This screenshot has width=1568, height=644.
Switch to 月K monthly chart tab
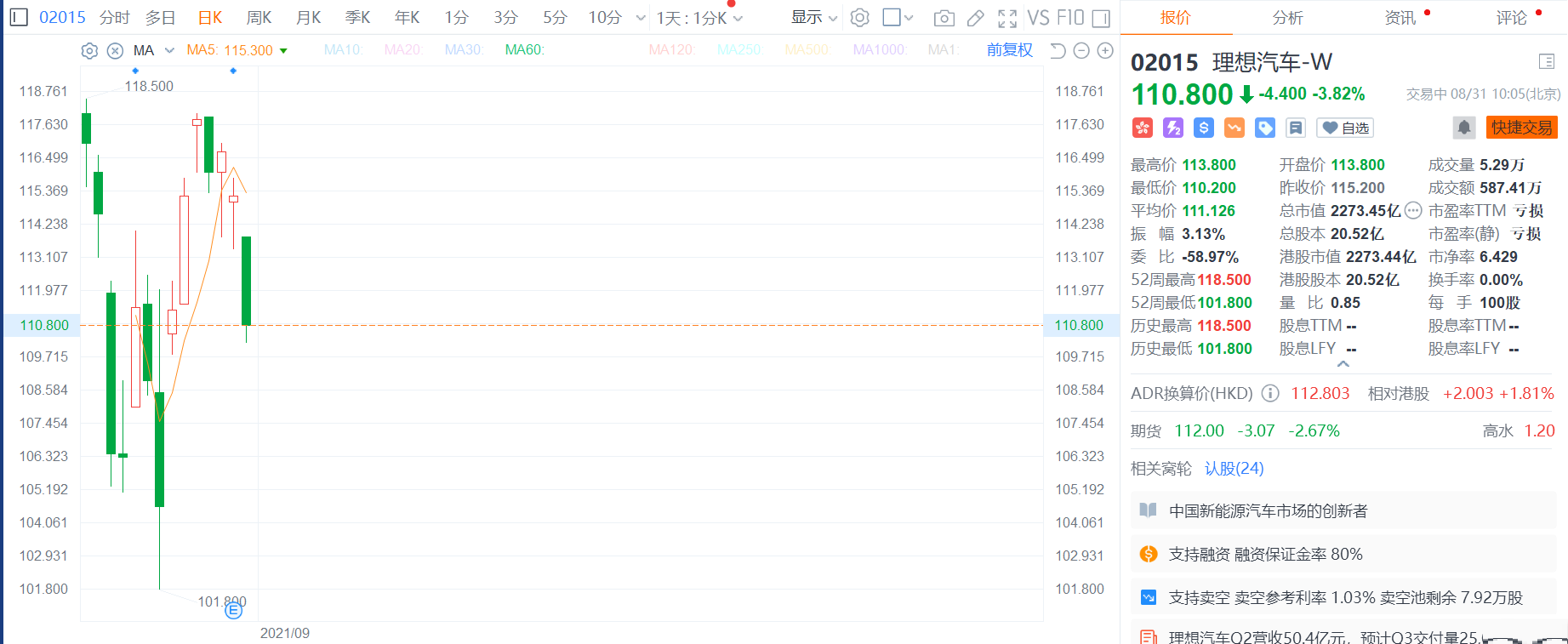(x=309, y=18)
